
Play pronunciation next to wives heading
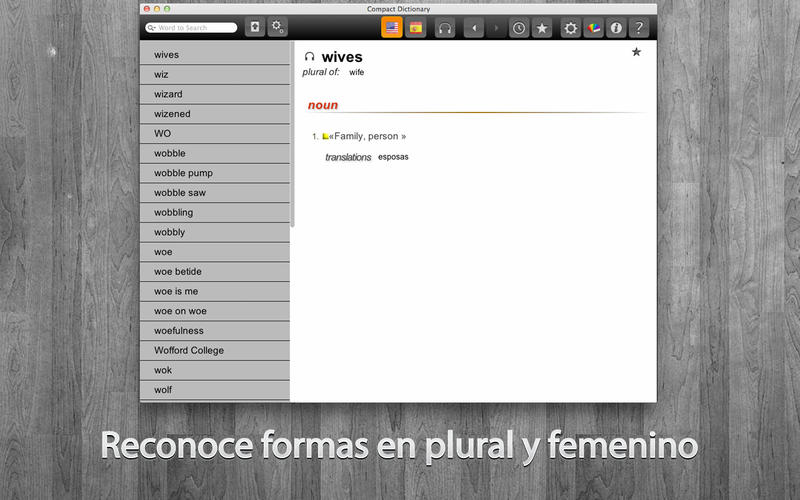tap(309, 56)
